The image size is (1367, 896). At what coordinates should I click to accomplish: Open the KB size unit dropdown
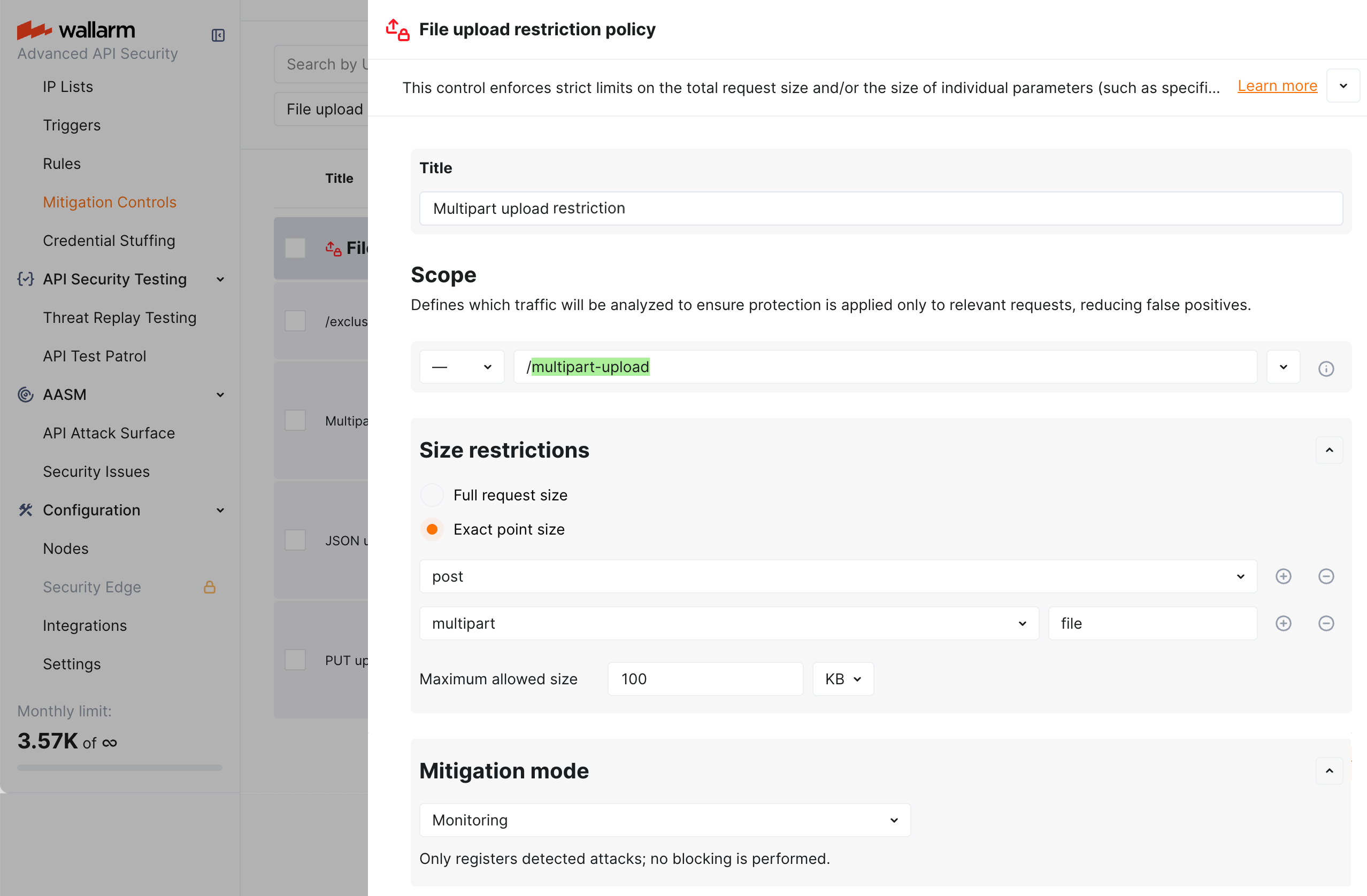[842, 679]
